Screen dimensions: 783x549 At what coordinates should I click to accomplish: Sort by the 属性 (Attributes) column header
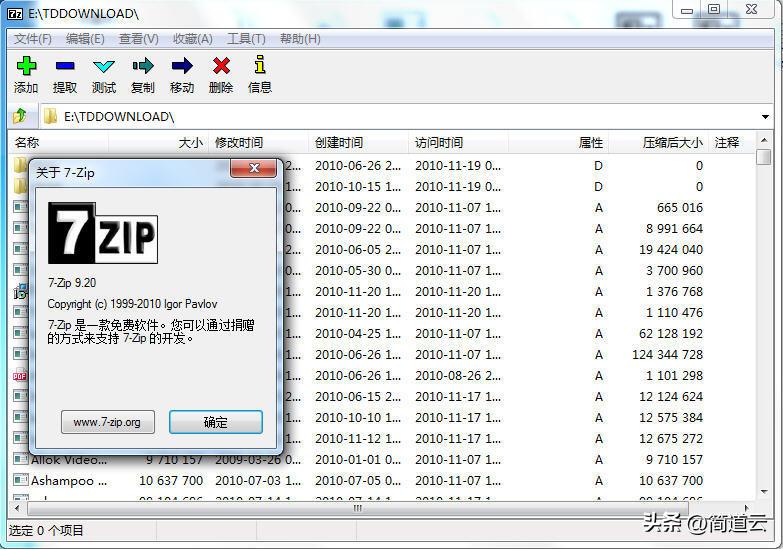tap(558, 142)
